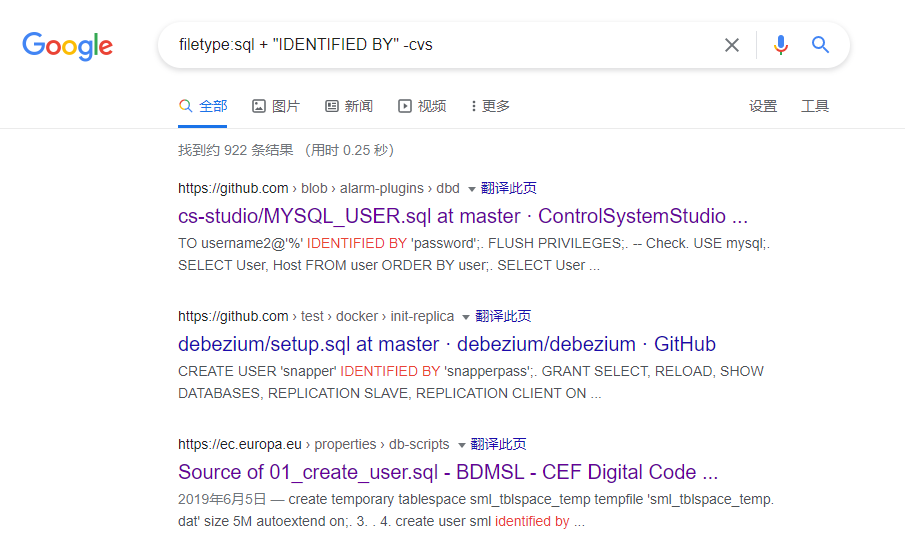Translate the cs-studio result via 翻译此页

508,188
